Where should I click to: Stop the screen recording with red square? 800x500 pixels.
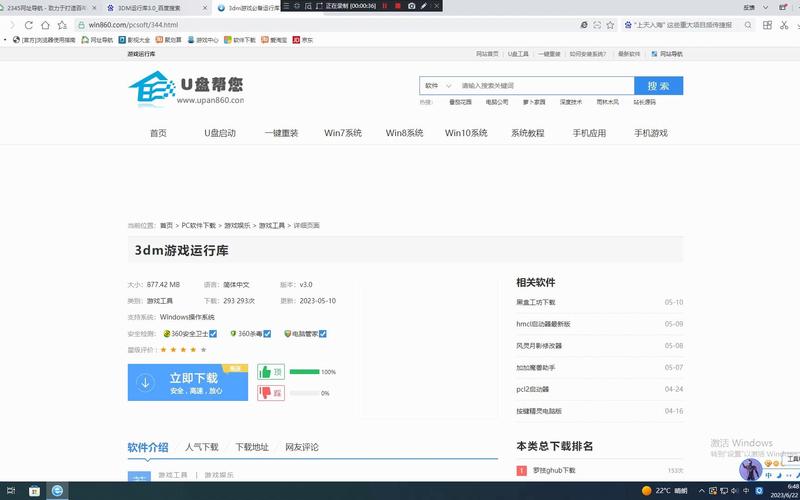click(x=398, y=6)
